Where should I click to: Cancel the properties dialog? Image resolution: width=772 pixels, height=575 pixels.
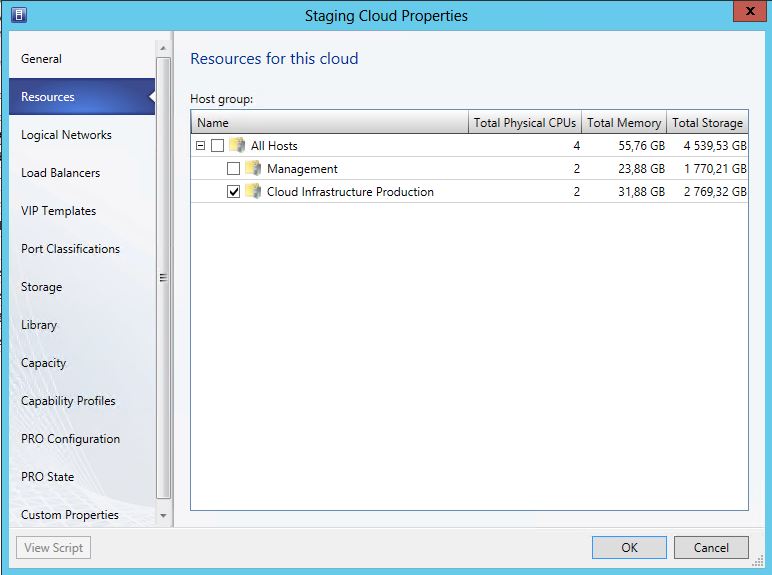click(711, 547)
